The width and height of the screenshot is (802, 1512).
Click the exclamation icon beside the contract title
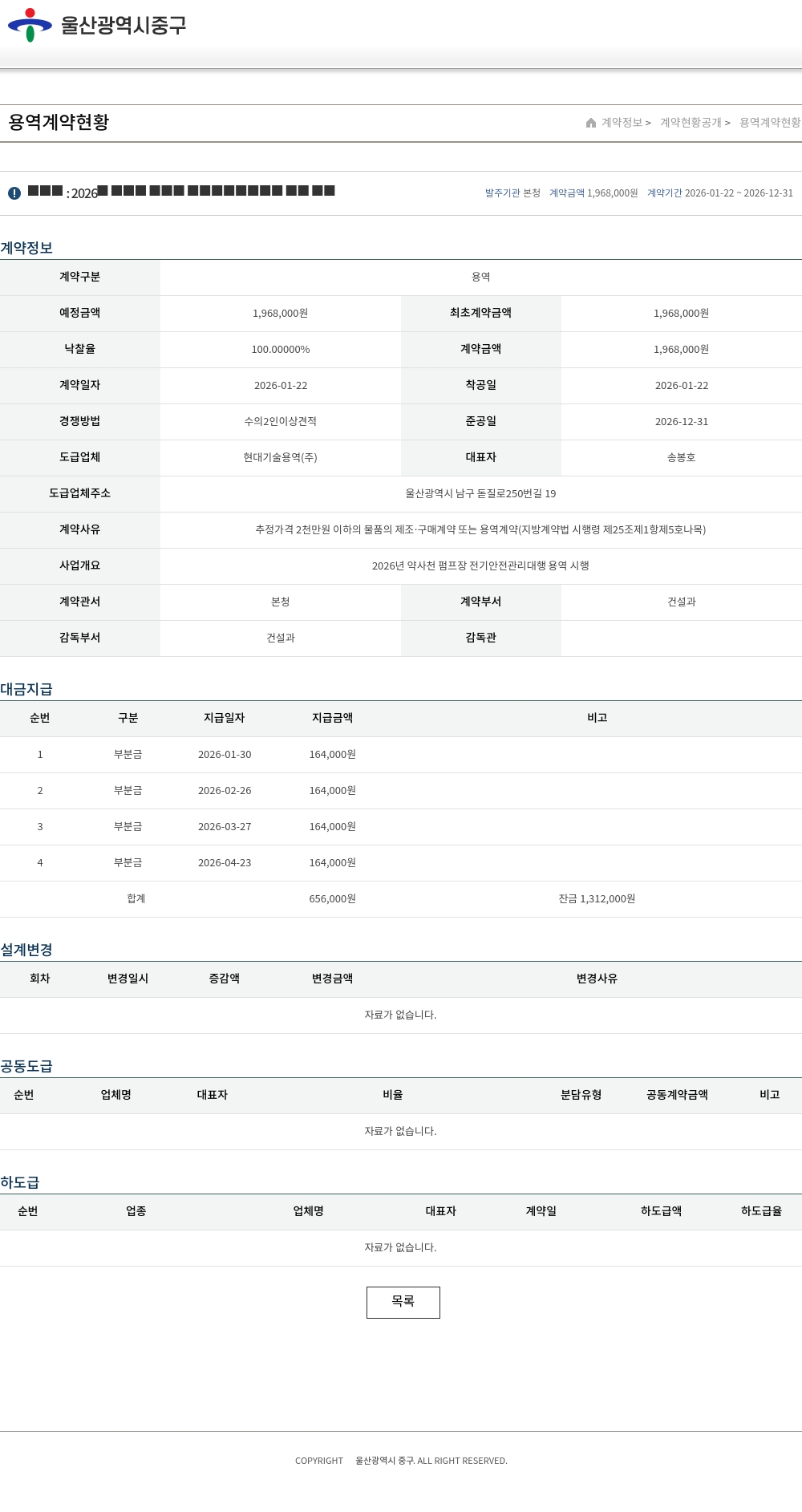pos(14,193)
